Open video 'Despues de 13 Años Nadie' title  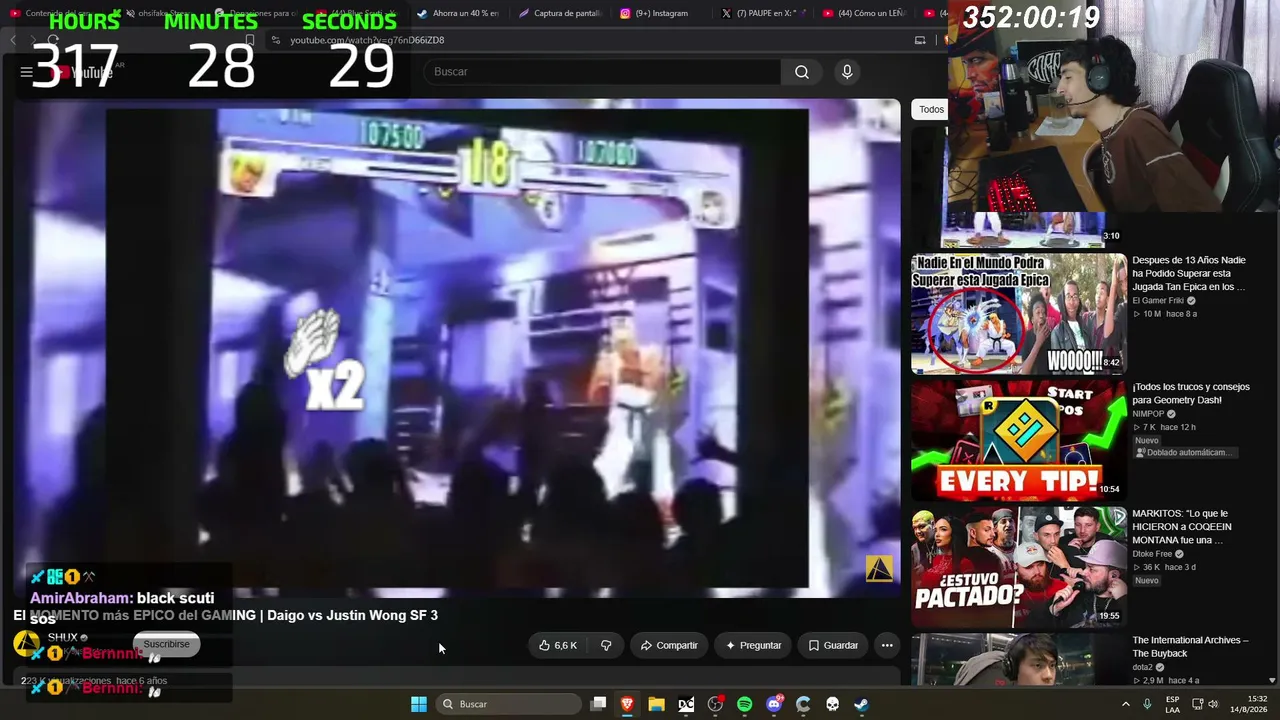click(x=1189, y=273)
